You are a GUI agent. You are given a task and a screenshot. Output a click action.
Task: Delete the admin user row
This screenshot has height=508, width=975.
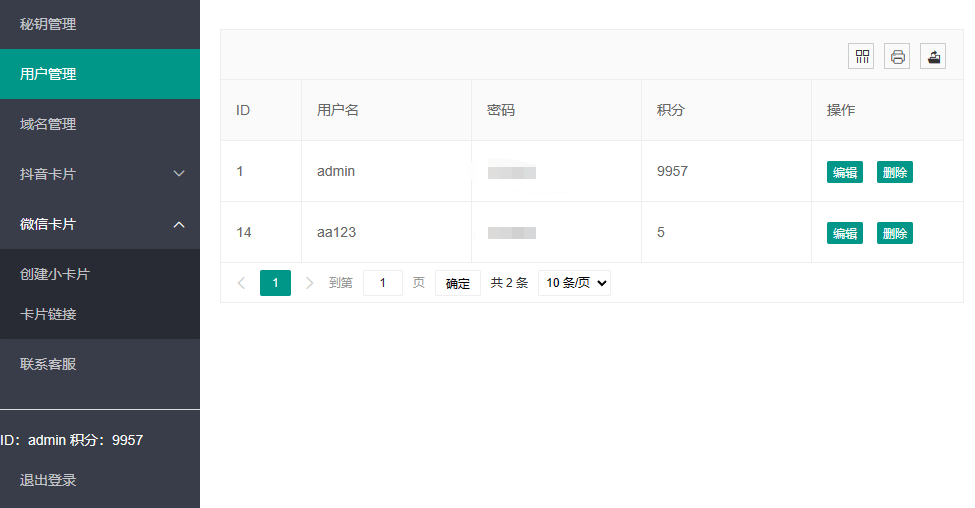click(895, 172)
